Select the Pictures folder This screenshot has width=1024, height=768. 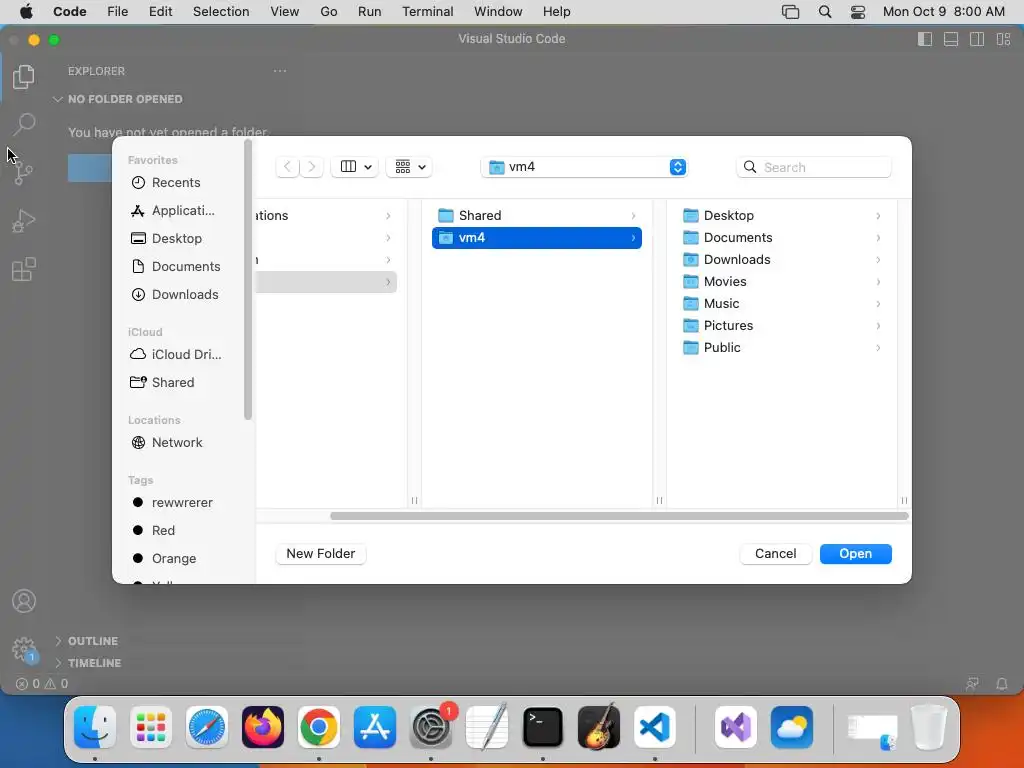click(x=782, y=325)
